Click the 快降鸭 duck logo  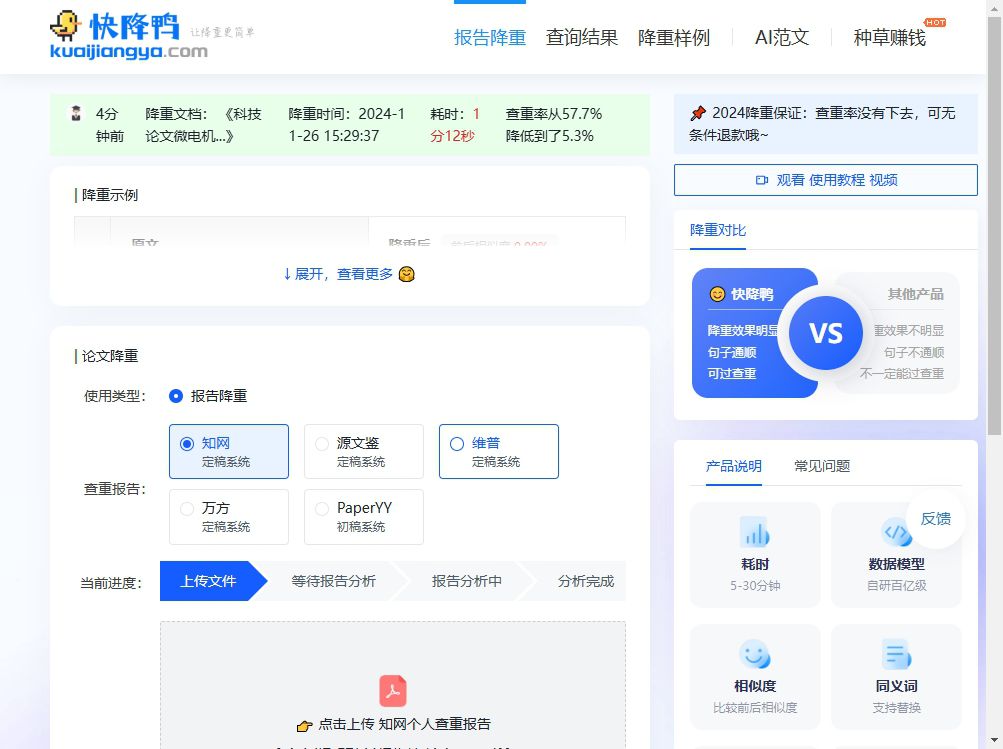pyautogui.click(x=66, y=26)
